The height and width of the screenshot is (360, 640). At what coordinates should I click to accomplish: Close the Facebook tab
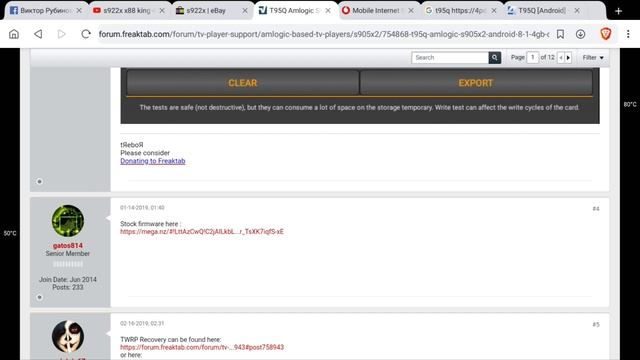click(x=79, y=11)
